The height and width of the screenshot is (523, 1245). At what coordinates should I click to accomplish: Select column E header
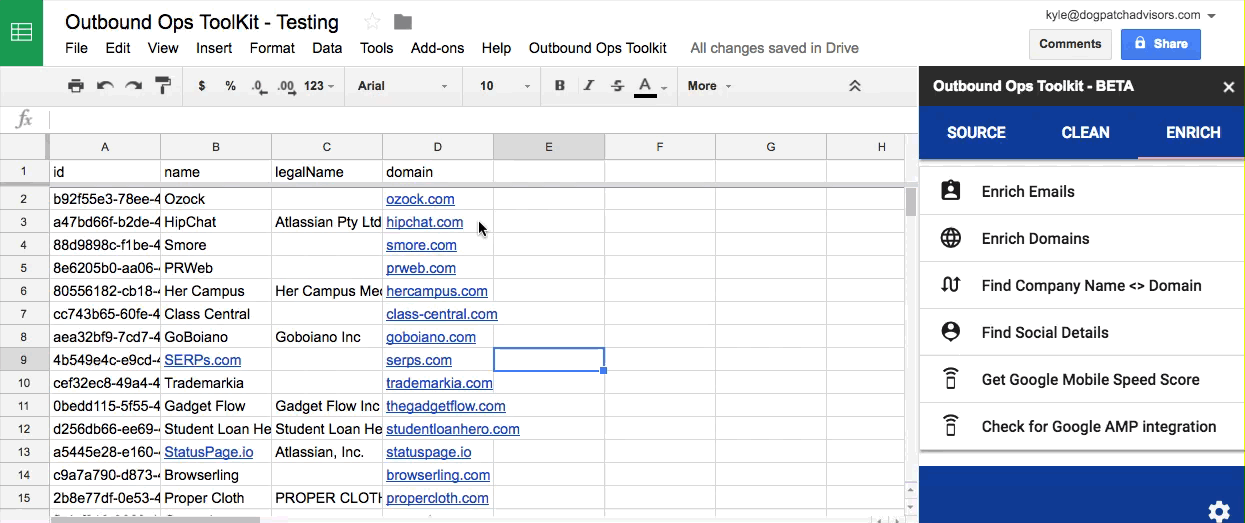click(549, 147)
